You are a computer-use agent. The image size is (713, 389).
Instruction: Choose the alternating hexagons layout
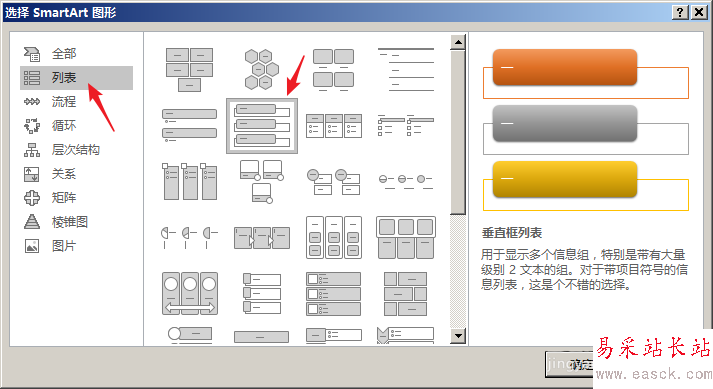(x=261, y=70)
